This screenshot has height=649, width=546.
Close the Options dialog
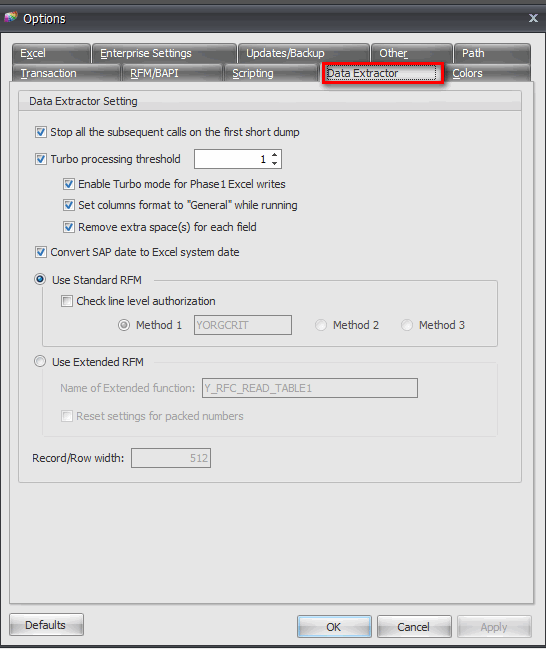(x=533, y=18)
